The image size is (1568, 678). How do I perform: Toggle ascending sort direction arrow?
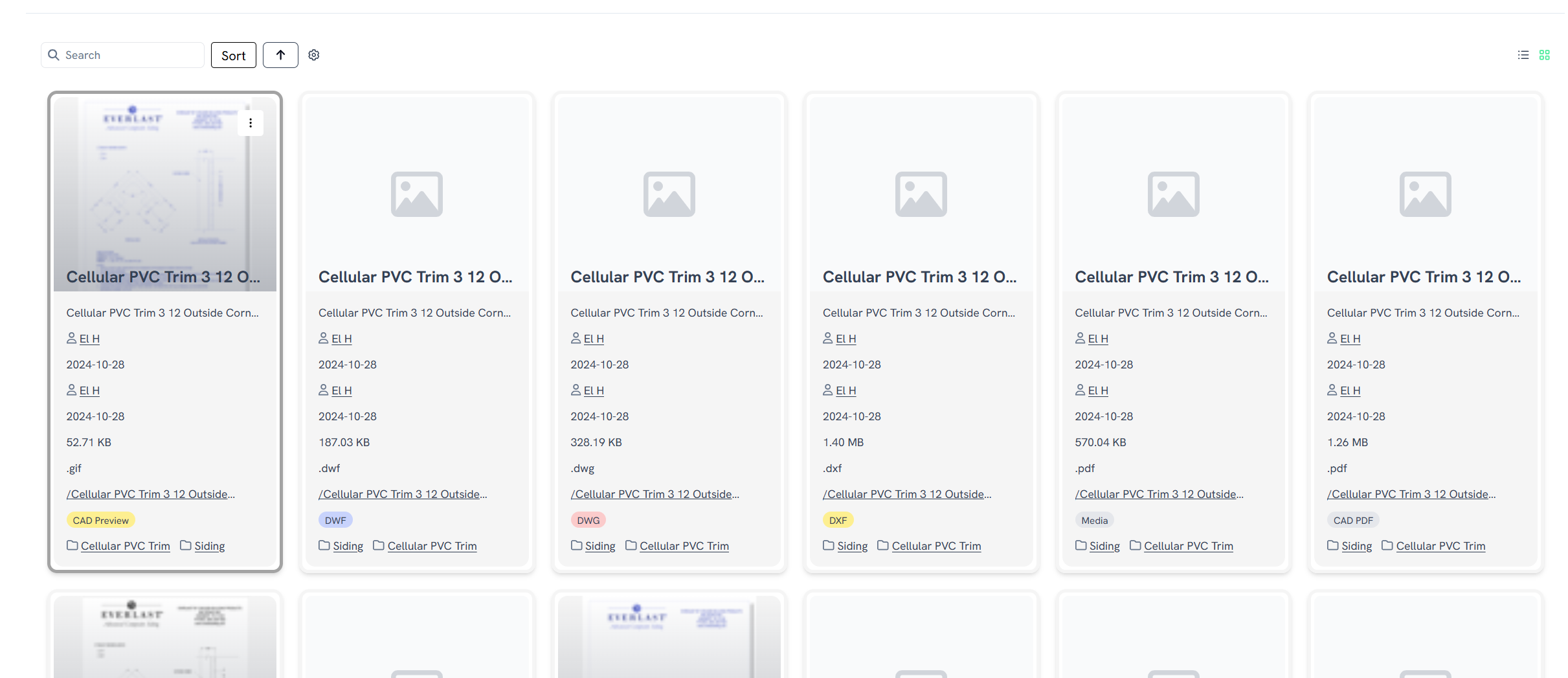click(x=280, y=55)
